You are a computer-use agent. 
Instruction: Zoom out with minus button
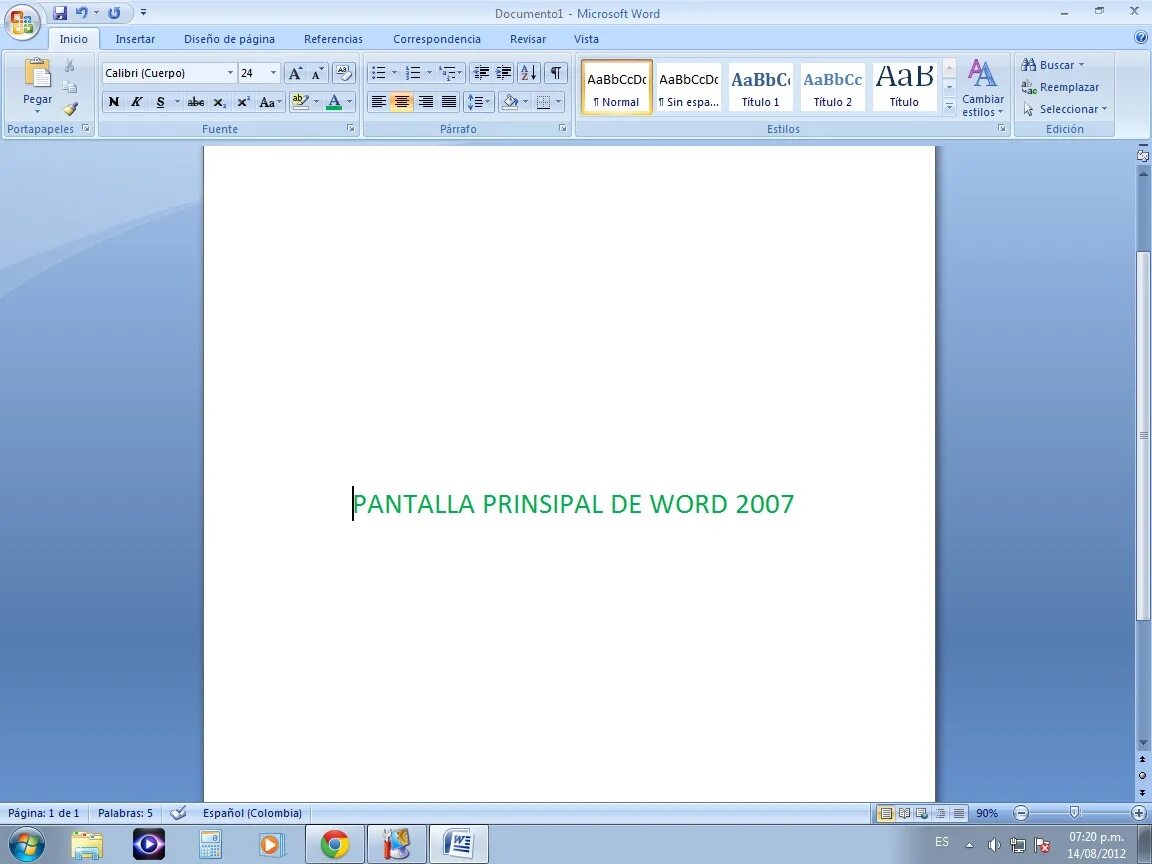[1020, 813]
